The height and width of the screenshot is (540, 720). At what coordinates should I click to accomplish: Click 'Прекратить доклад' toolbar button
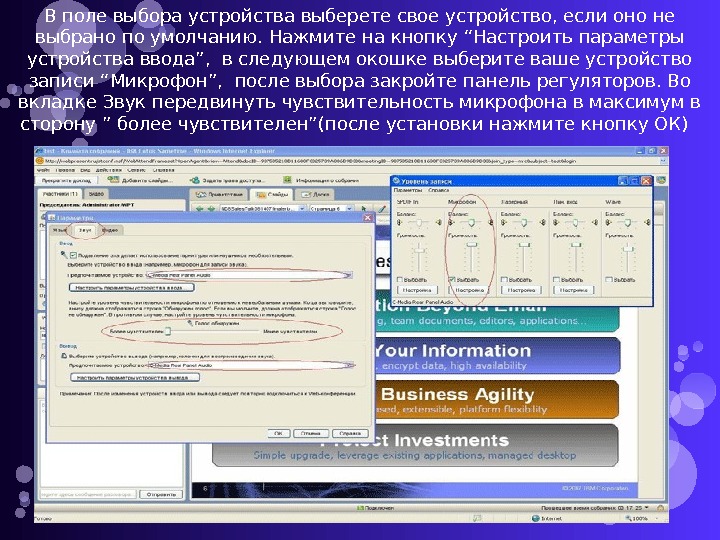pos(67,180)
